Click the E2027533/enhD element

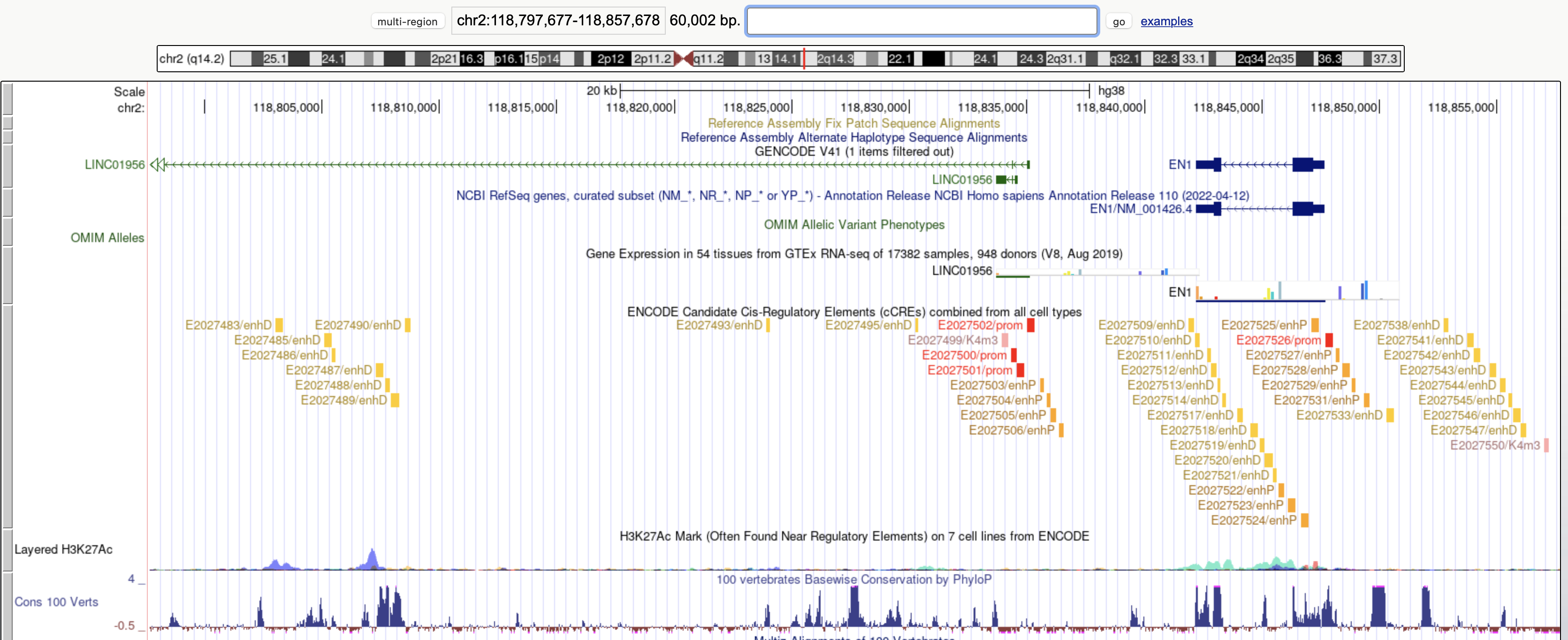pos(1390,415)
